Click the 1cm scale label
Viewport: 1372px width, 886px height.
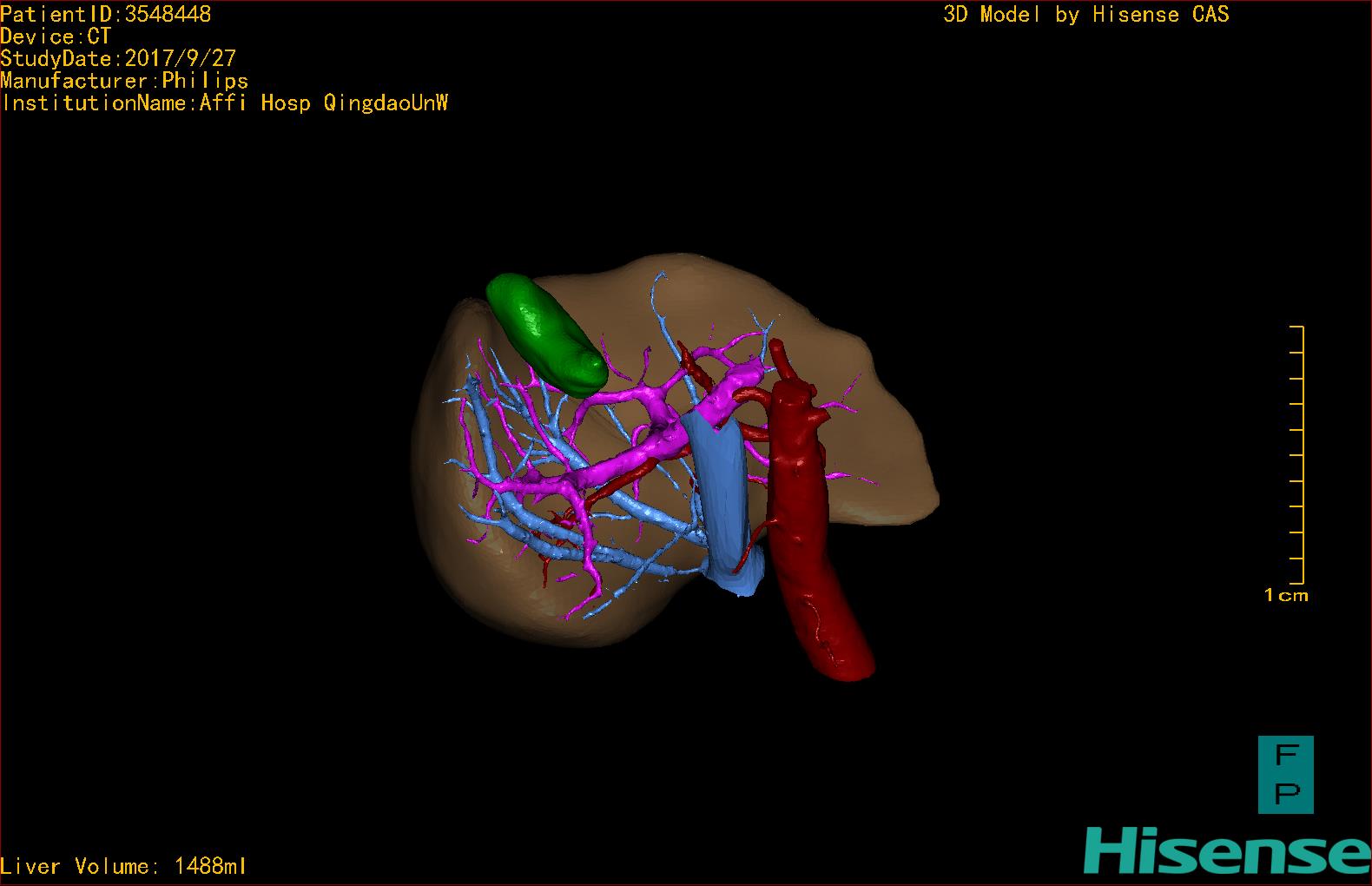pos(1286,596)
